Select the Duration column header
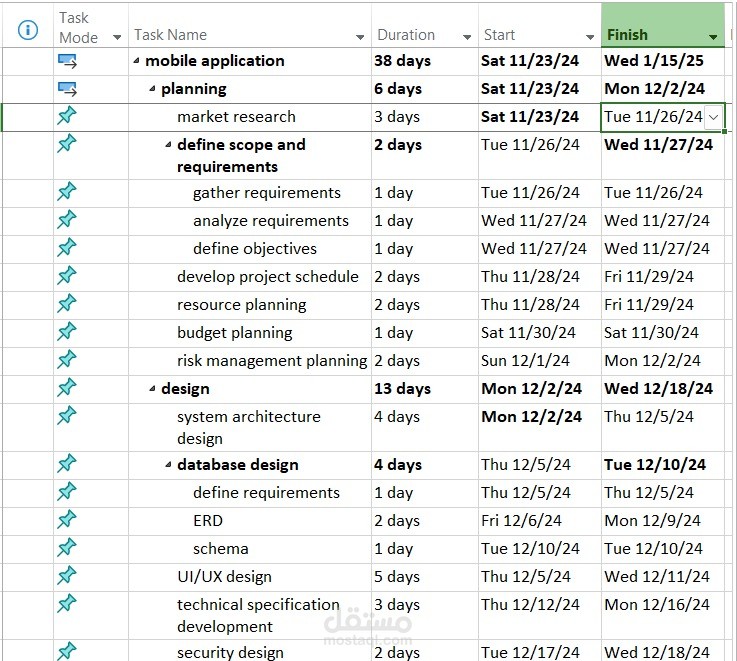 click(425, 25)
